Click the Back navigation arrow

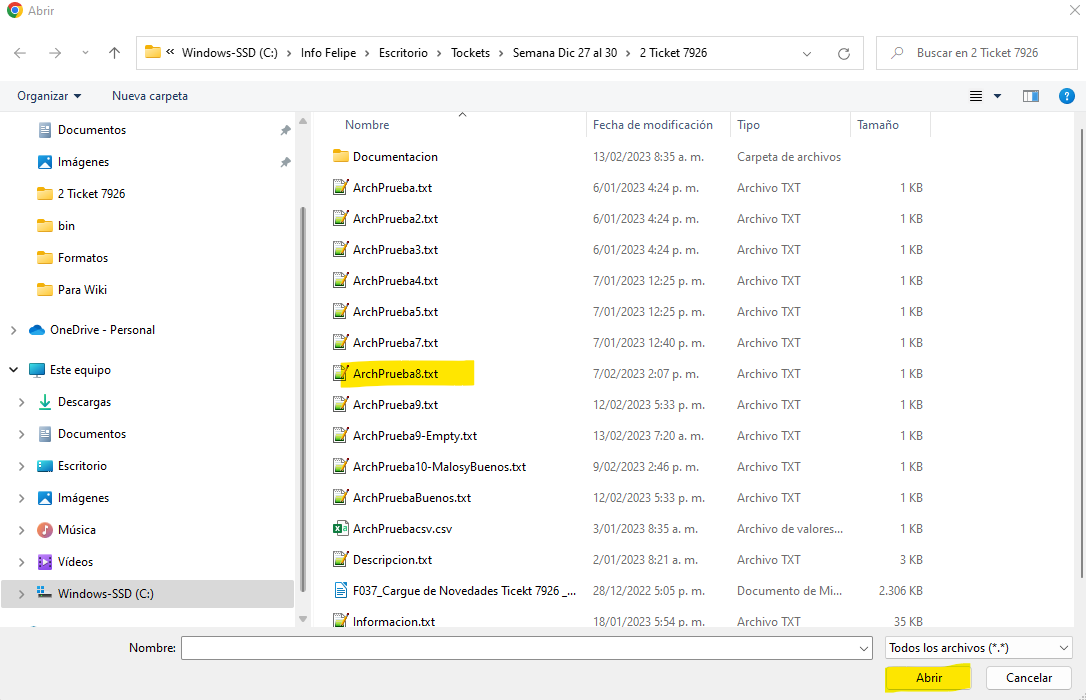20,53
